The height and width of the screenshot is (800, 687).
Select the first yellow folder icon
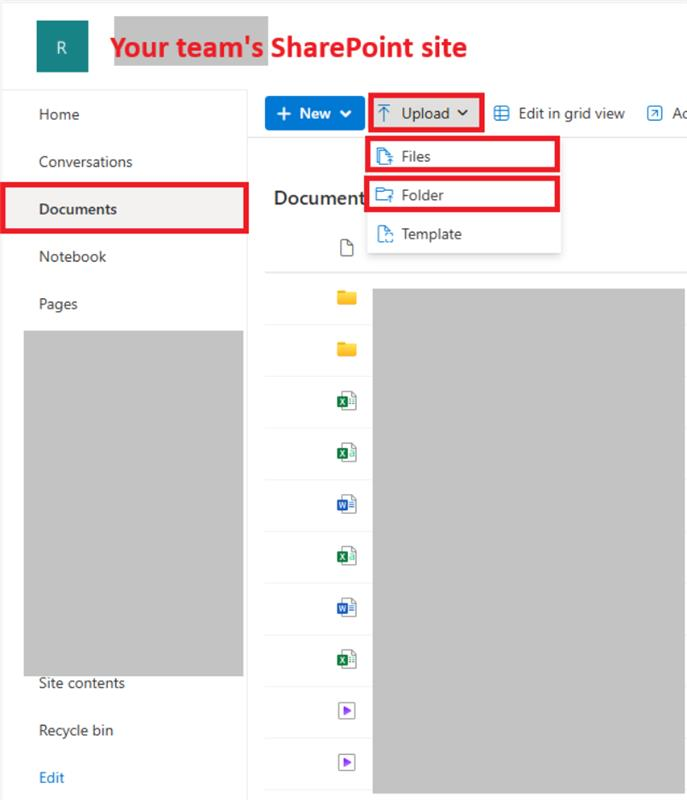click(347, 297)
